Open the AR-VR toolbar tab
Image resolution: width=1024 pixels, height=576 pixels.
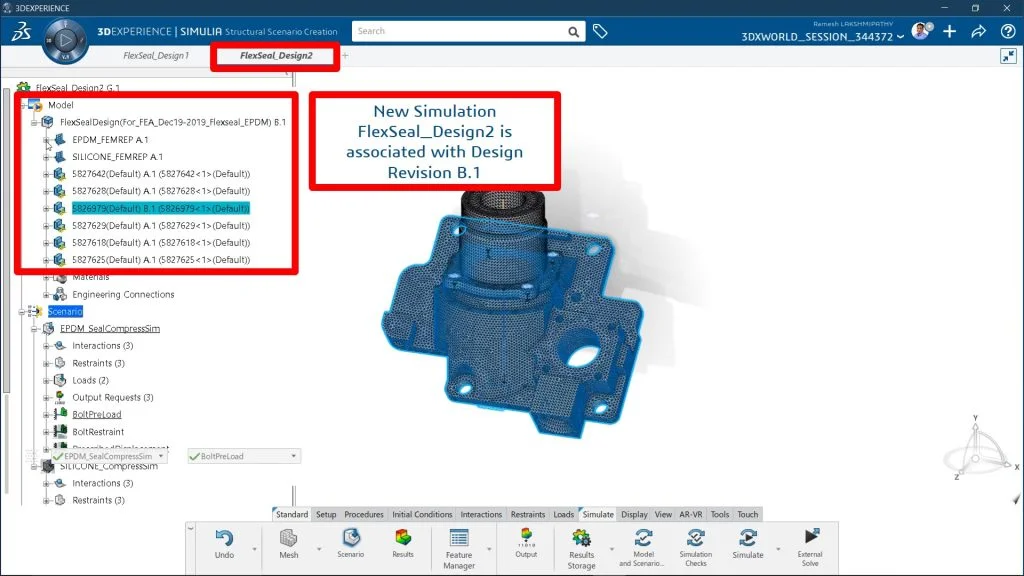tap(691, 515)
